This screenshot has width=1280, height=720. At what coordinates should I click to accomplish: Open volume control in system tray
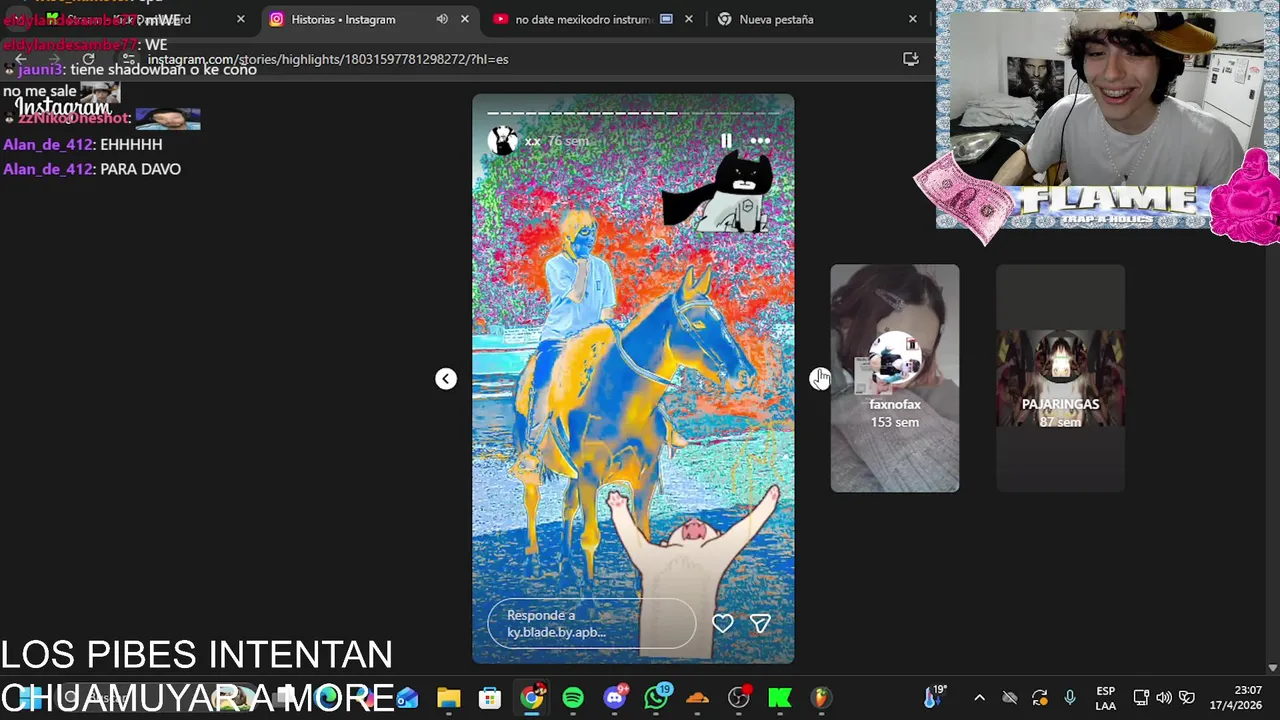coord(1164,698)
